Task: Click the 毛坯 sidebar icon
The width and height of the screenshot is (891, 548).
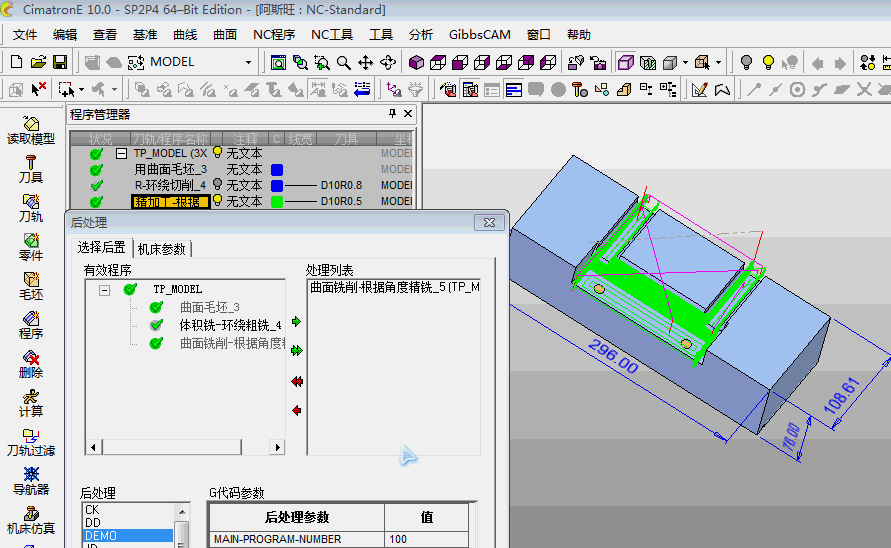Action: (31, 287)
